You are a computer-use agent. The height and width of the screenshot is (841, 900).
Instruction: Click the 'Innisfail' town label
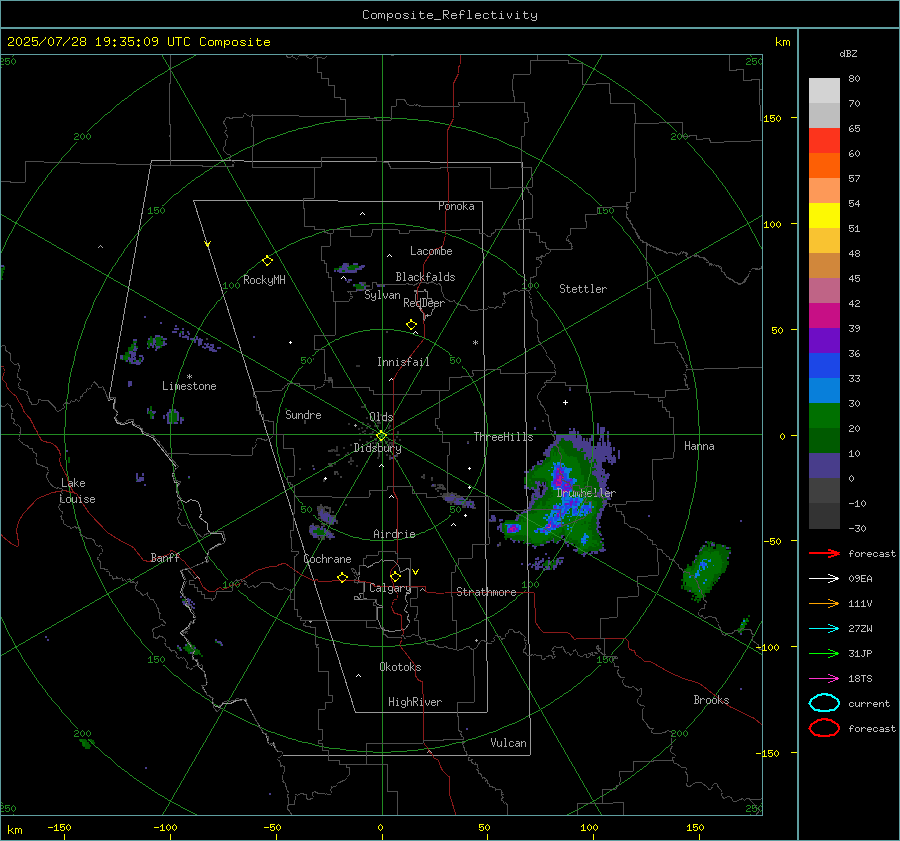point(403,362)
